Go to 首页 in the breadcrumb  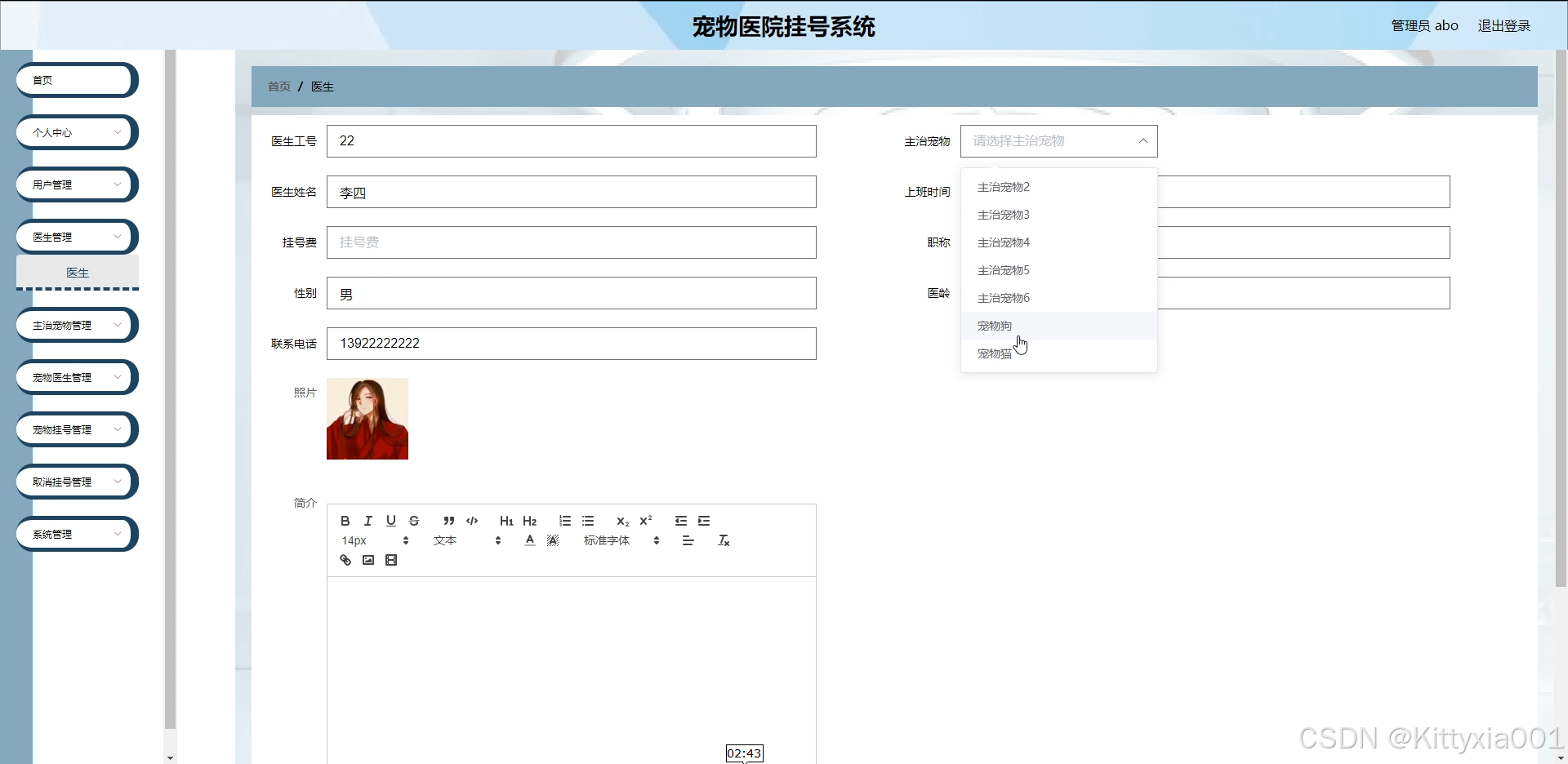279,87
